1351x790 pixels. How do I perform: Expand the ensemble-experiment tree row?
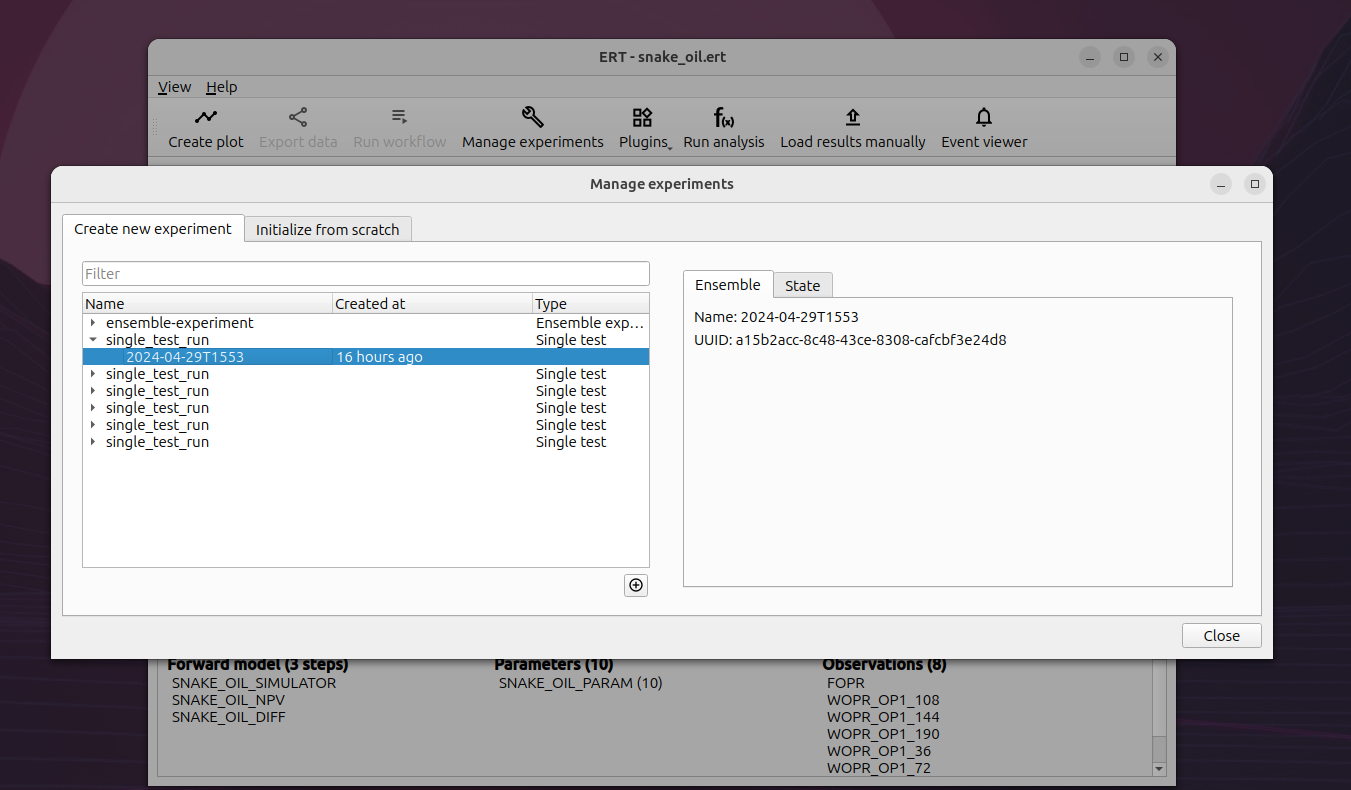(93, 323)
